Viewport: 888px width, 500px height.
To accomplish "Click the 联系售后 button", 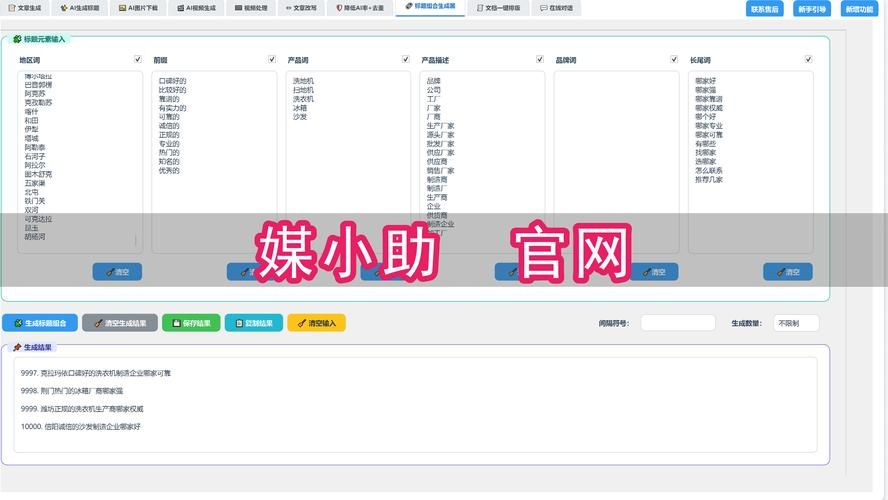I will 765,9.
